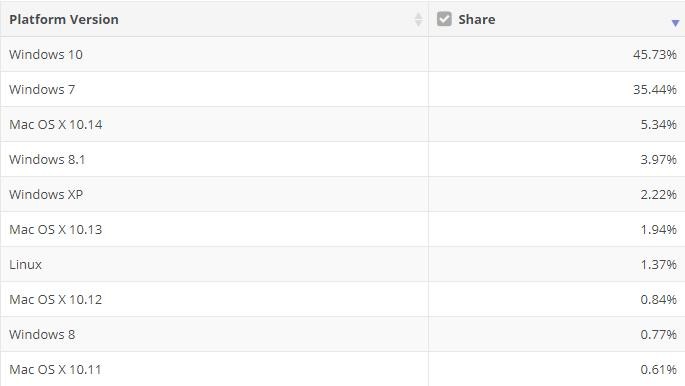Toggle the Share column checkbox
The width and height of the screenshot is (685, 386).
pyautogui.click(x=444, y=19)
